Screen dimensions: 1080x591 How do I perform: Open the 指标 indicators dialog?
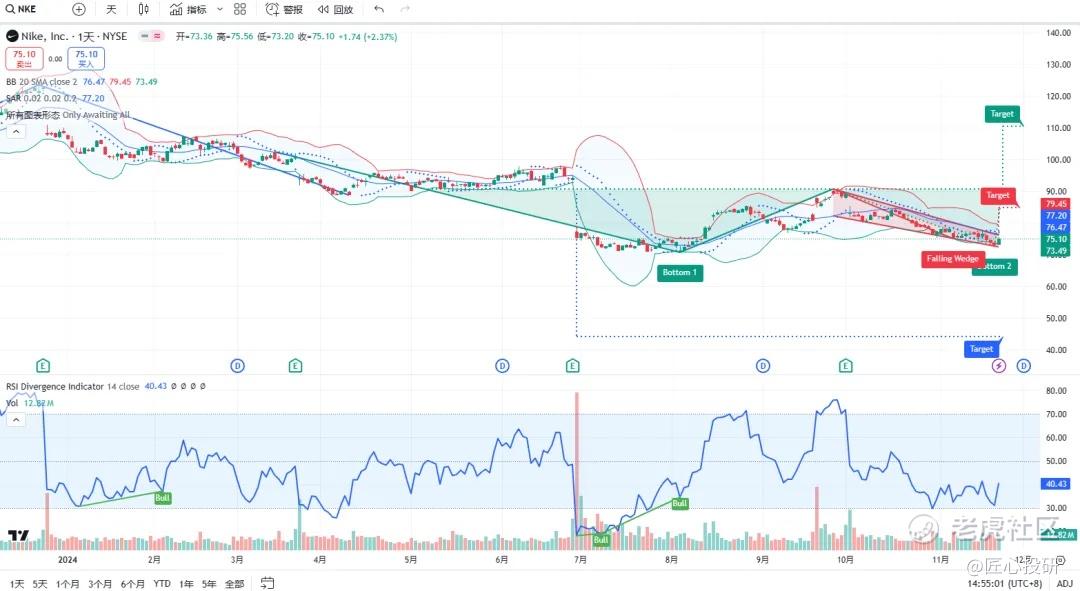point(188,9)
